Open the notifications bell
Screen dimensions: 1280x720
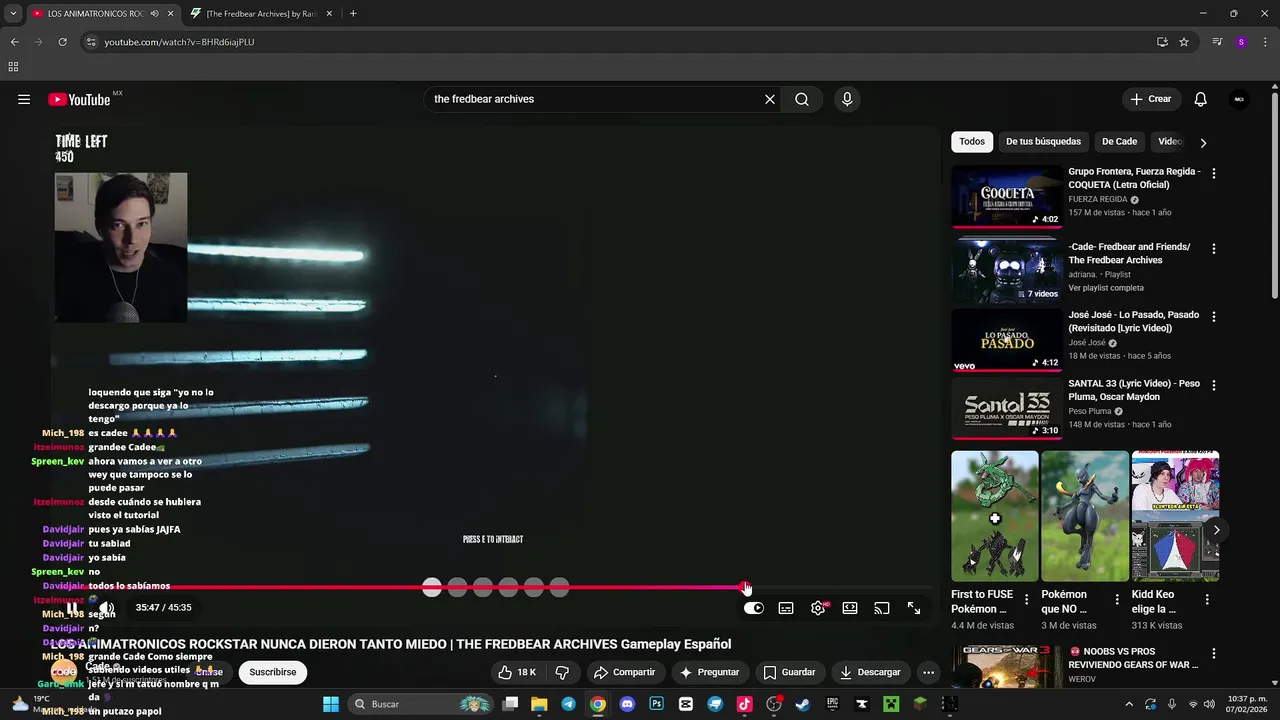click(x=1201, y=99)
